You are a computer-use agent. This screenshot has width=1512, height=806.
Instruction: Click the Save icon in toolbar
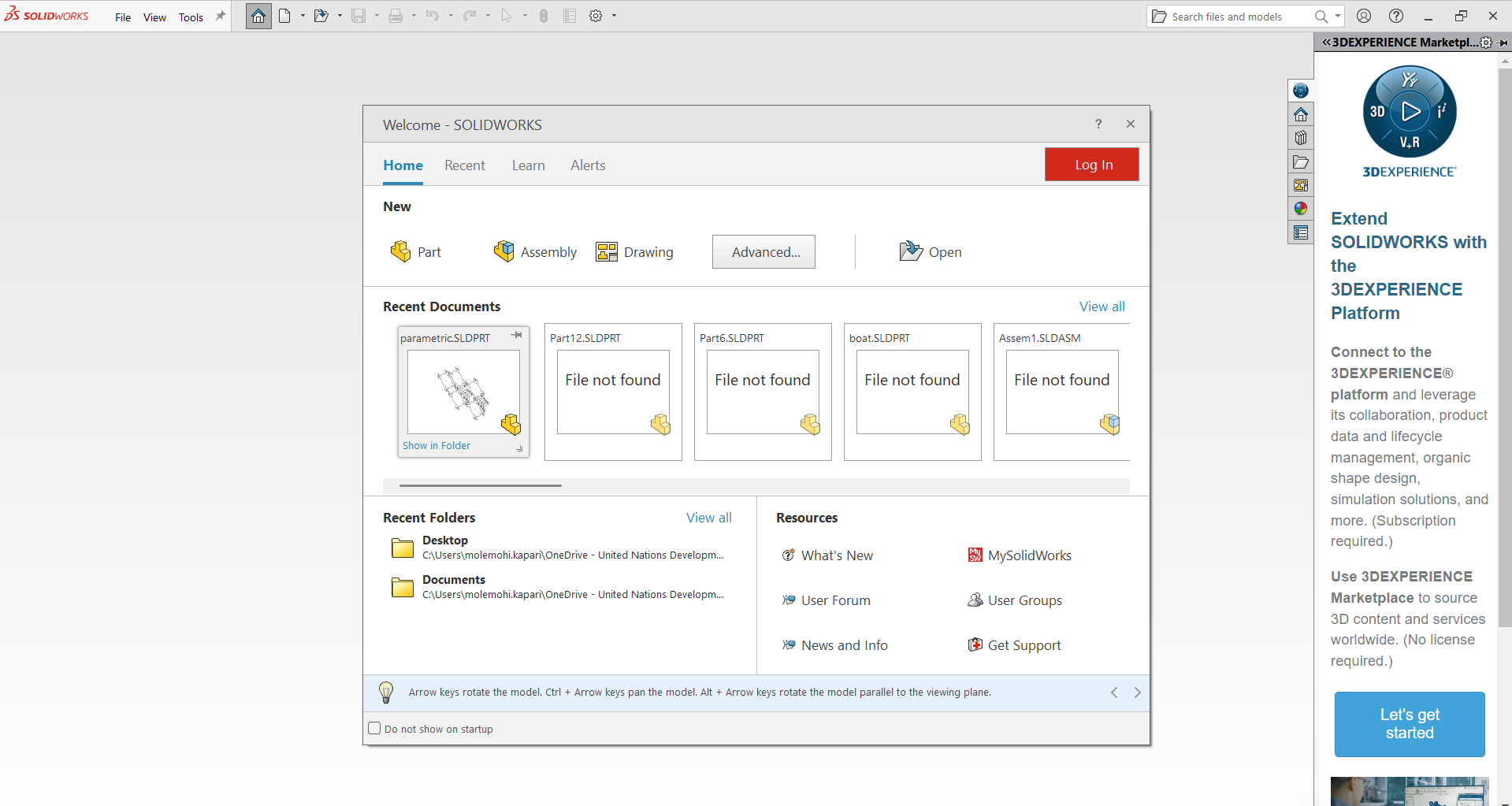pos(358,16)
